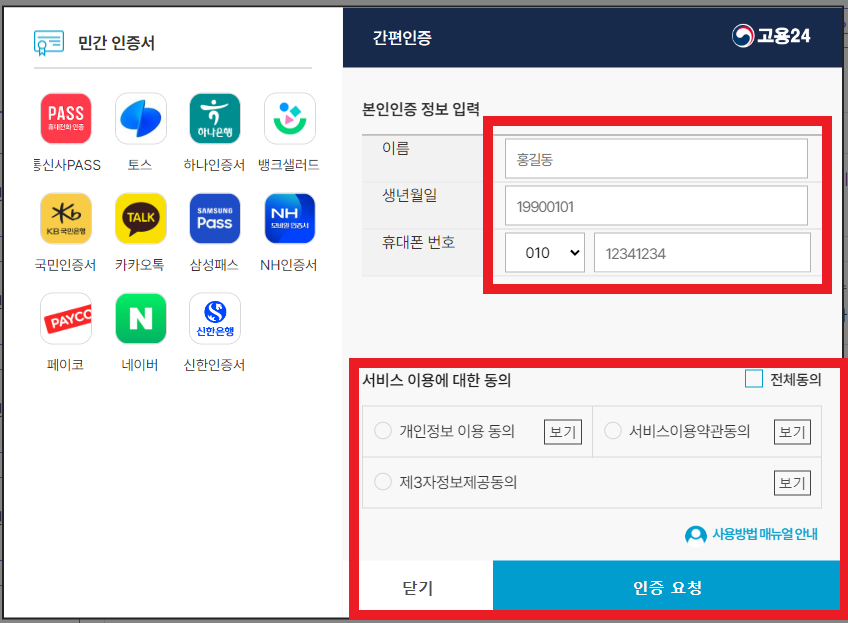
Task: View 서비스이용약관동의 terms via 보기
Action: pos(792,432)
